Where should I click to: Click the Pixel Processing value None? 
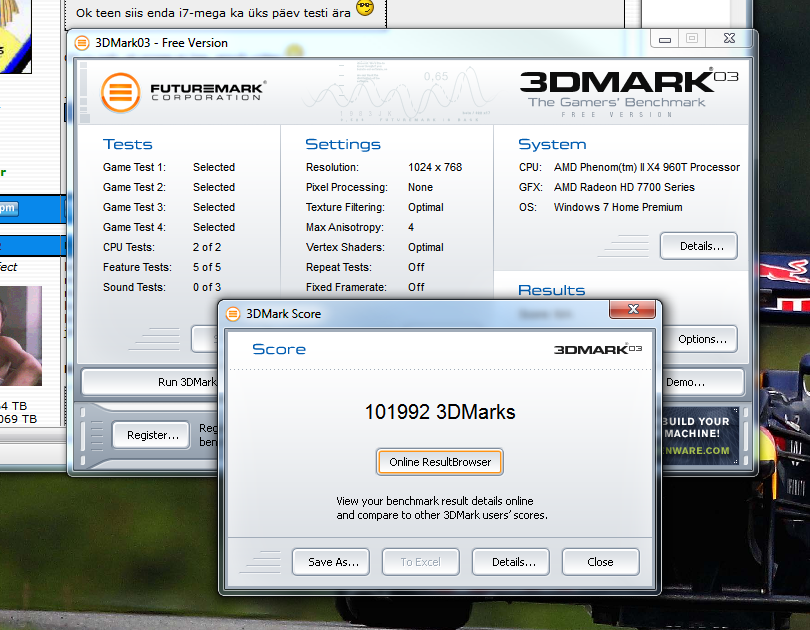tap(420, 187)
